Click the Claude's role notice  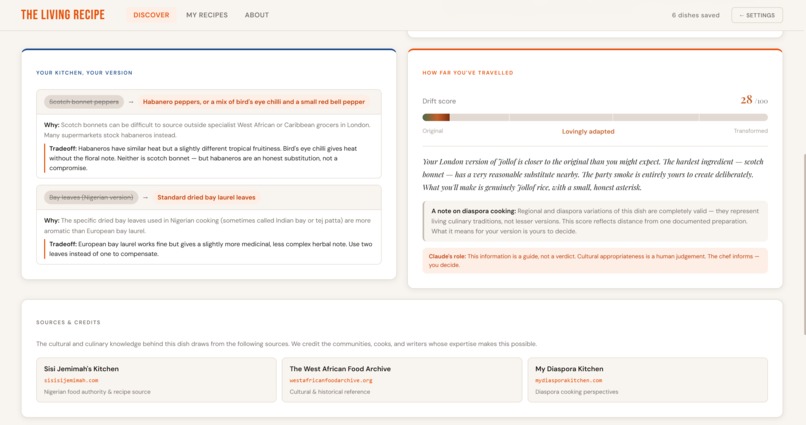[595, 261]
